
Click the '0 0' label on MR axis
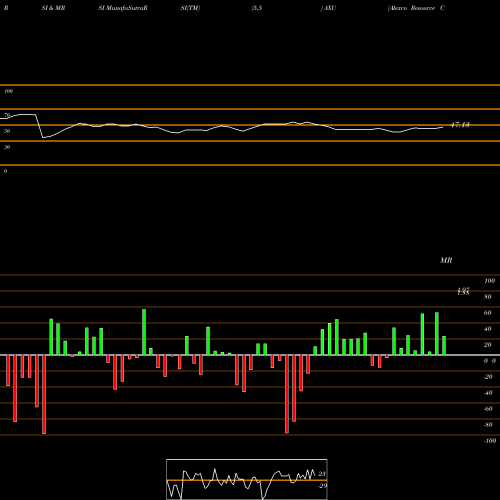tap(490, 361)
